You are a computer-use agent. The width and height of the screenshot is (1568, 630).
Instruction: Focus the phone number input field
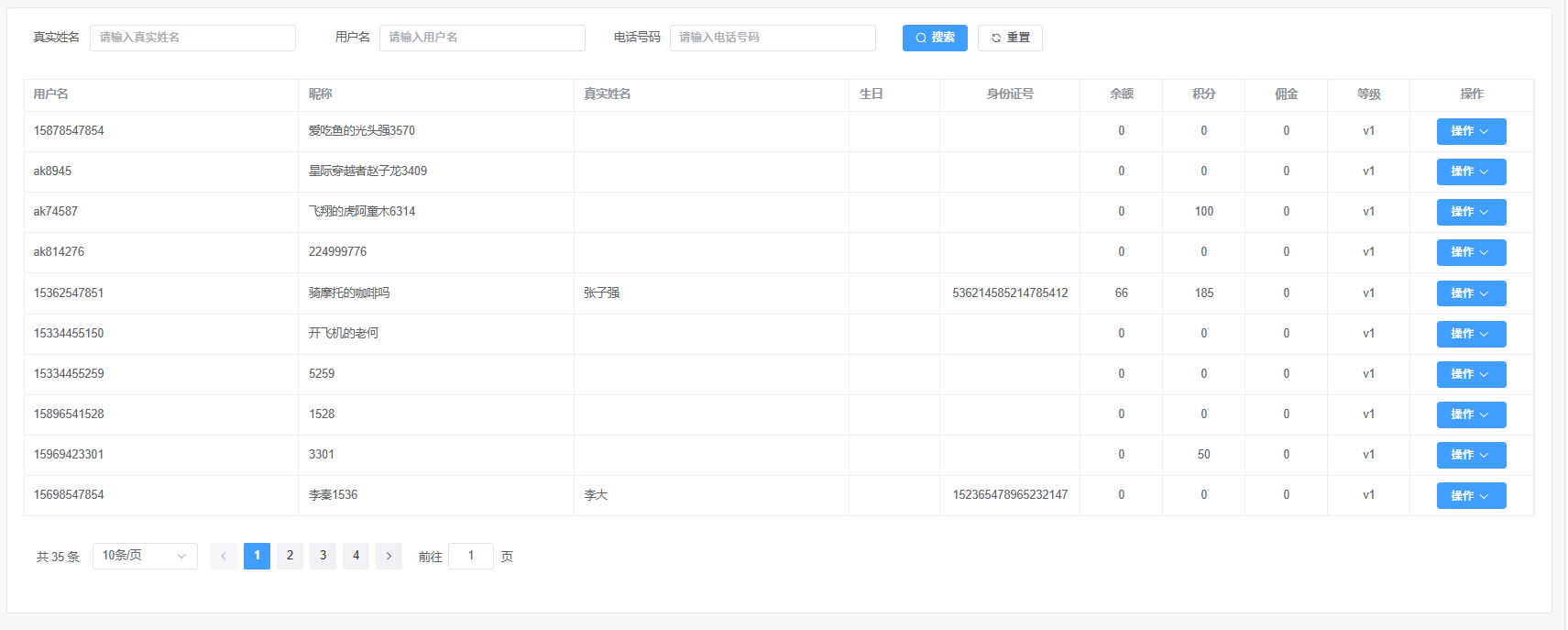[772, 38]
